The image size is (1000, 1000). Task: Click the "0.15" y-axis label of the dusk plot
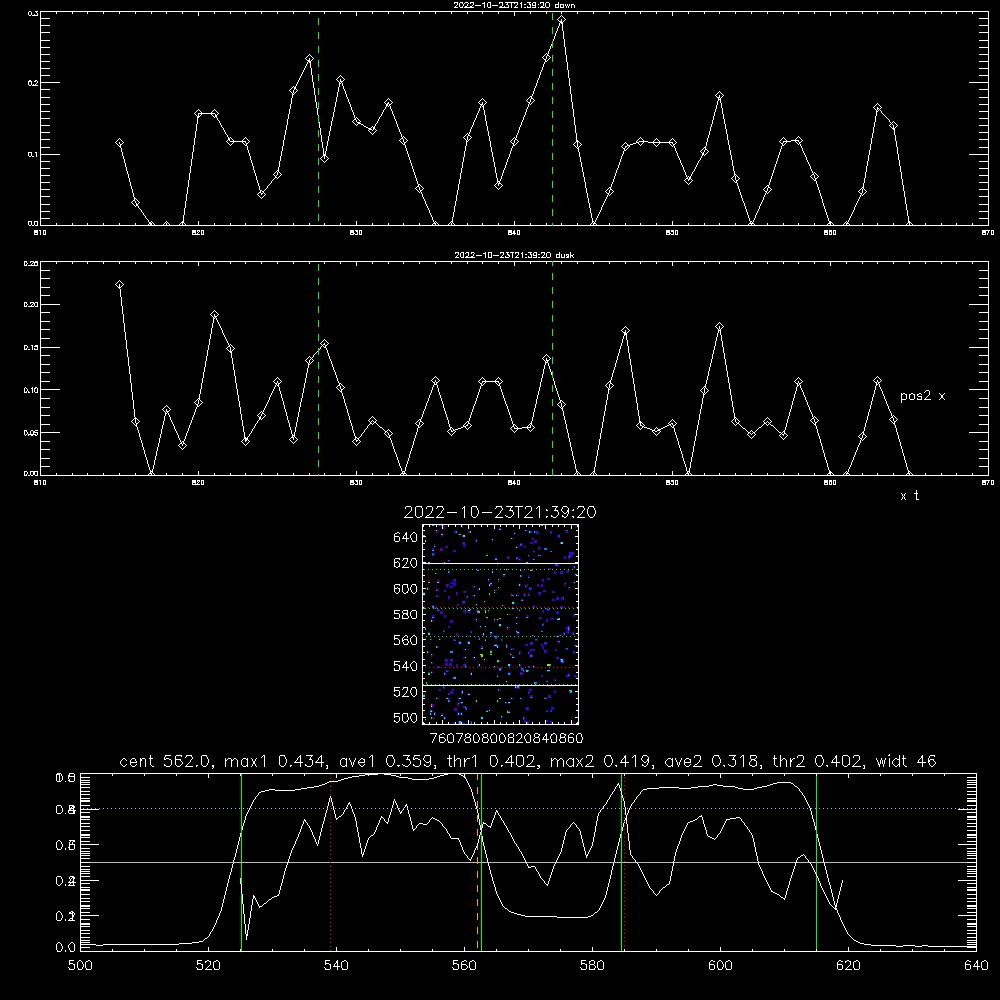pos(31,348)
